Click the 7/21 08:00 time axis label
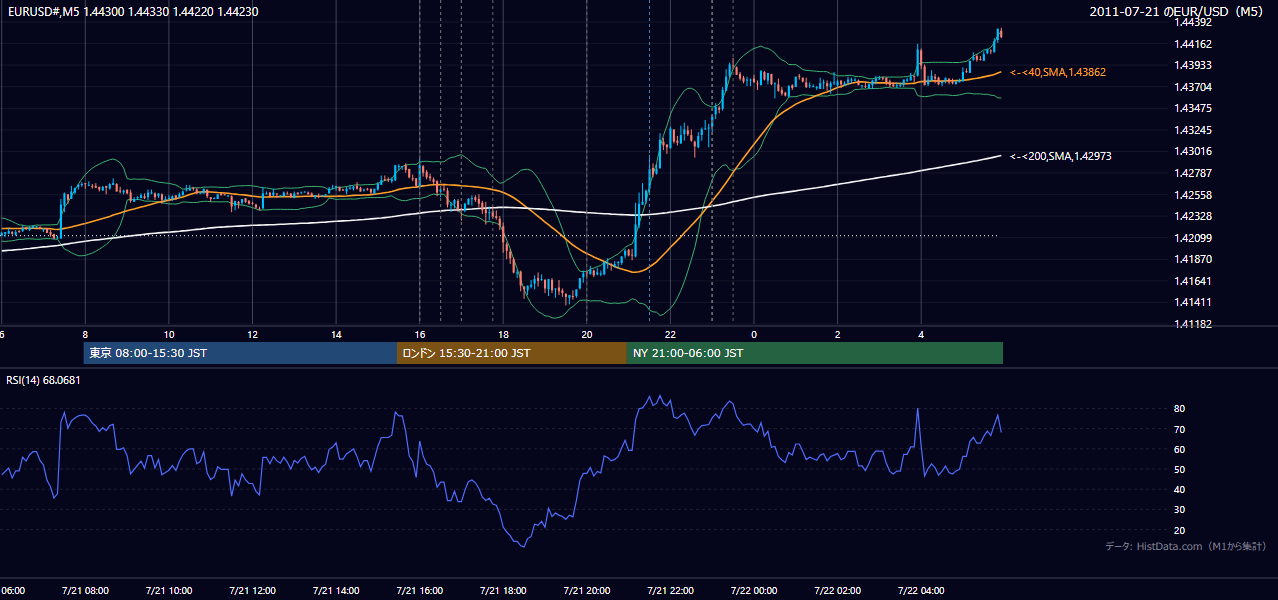This screenshot has width=1278, height=600. pos(85,591)
